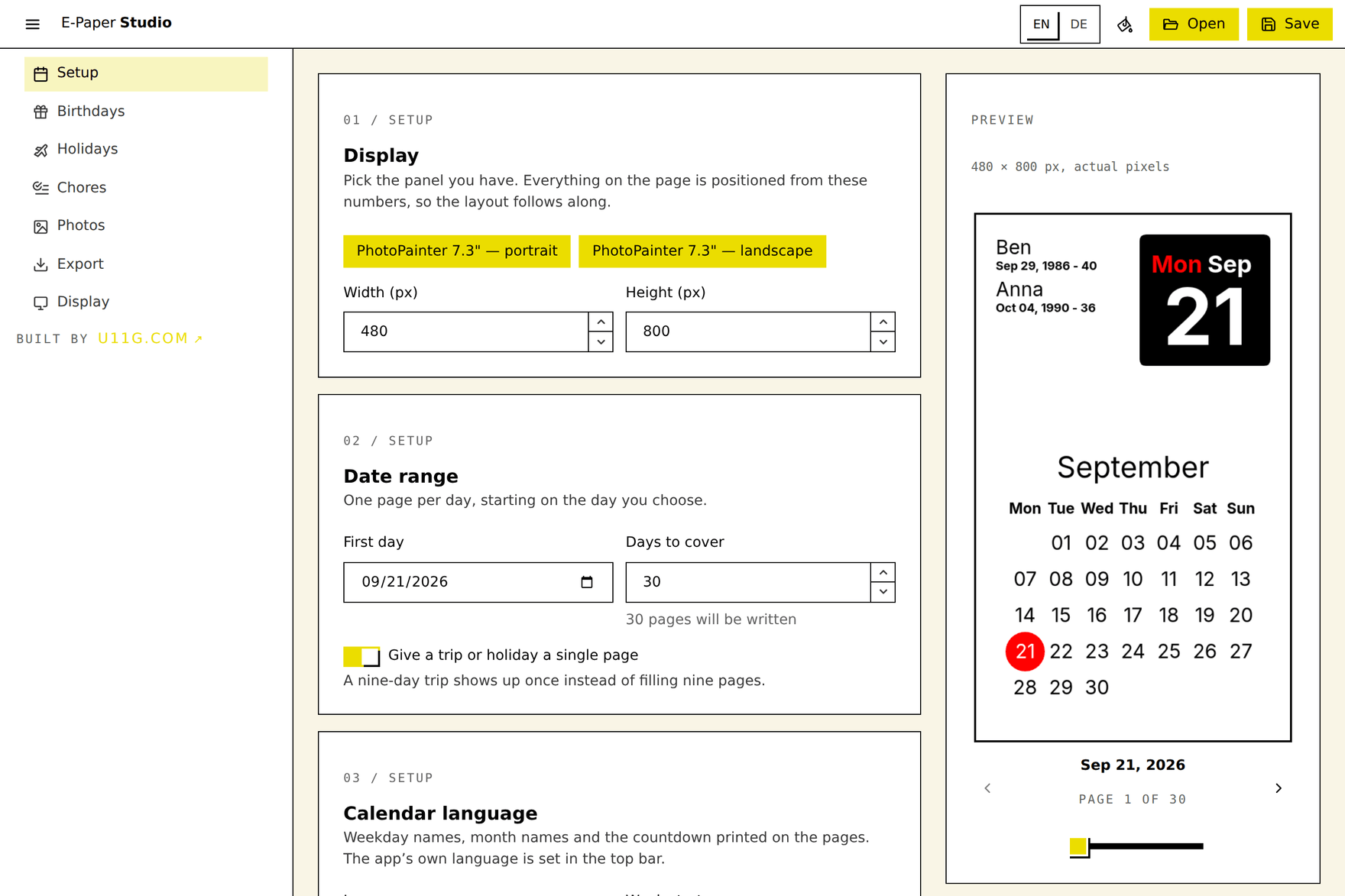This screenshot has height=896, width=1345.
Task: Choose PhotoPainter 7.3" landscape preset
Action: click(x=702, y=251)
